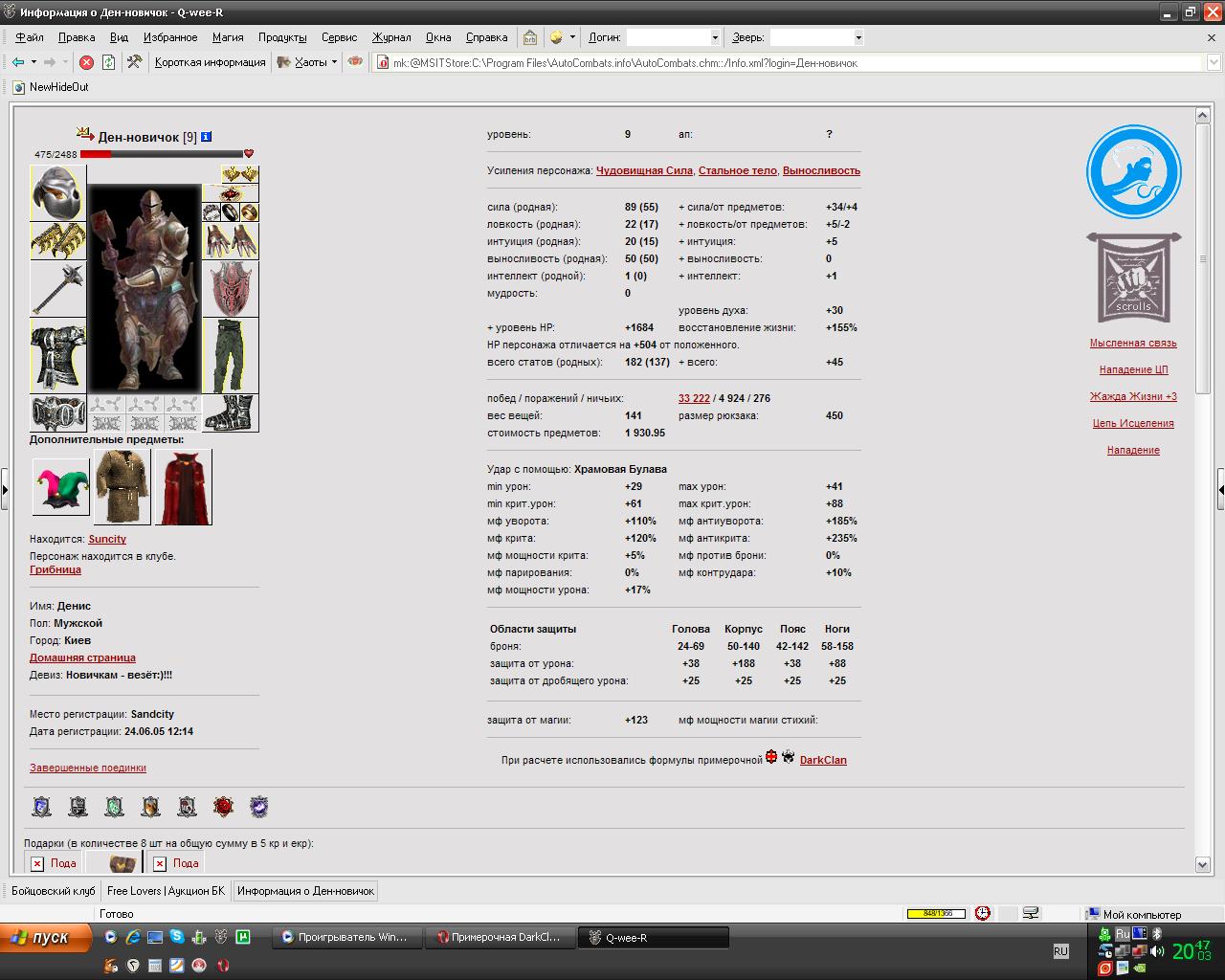This screenshot has width=1225, height=980.
Task: Click the yellow 848/1365 progress bar
Action: pos(936,913)
